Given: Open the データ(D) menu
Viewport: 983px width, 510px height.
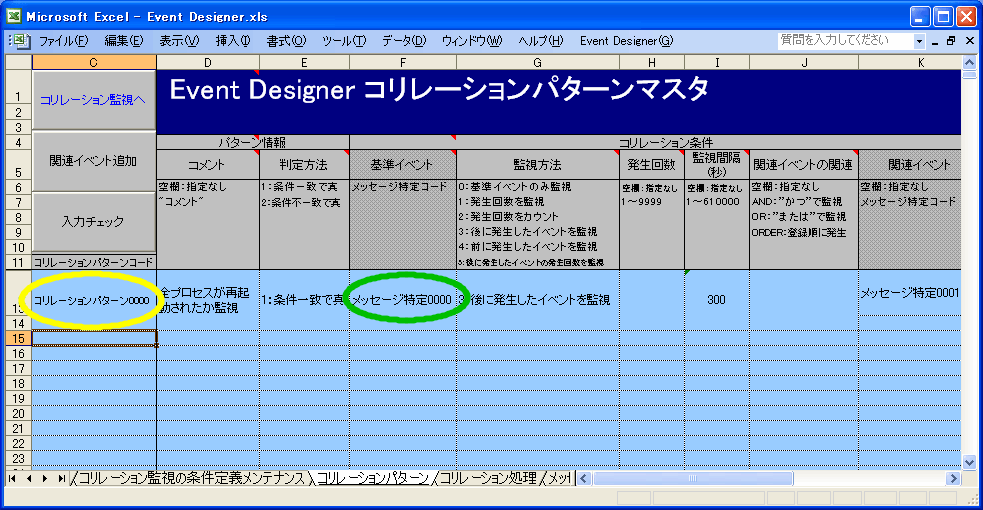Looking at the screenshot, I should 403,41.
